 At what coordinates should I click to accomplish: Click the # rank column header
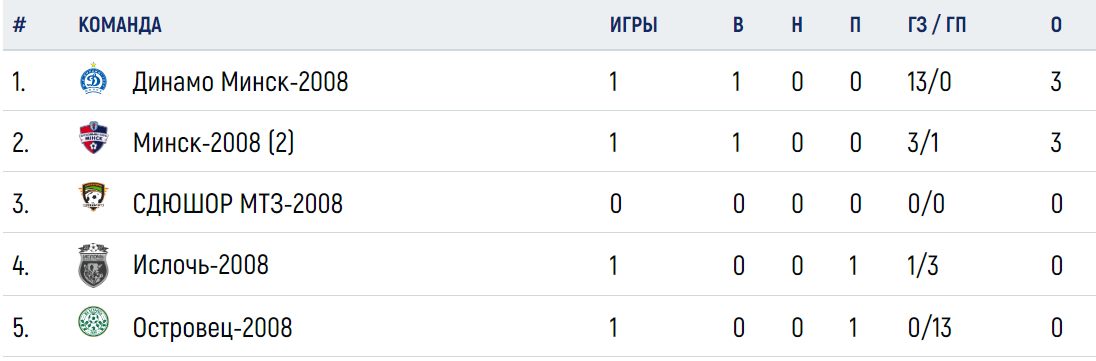(x=20, y=25)
